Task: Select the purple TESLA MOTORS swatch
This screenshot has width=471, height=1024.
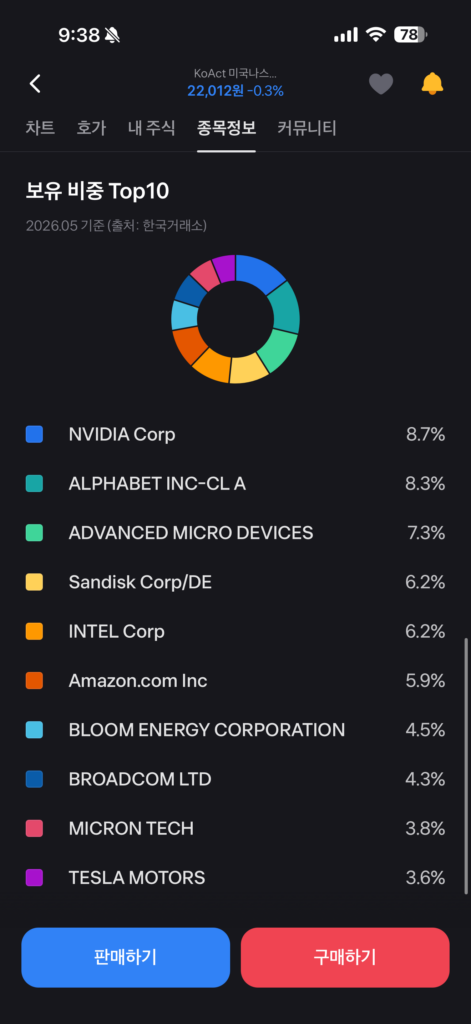Action: [35, 878]
